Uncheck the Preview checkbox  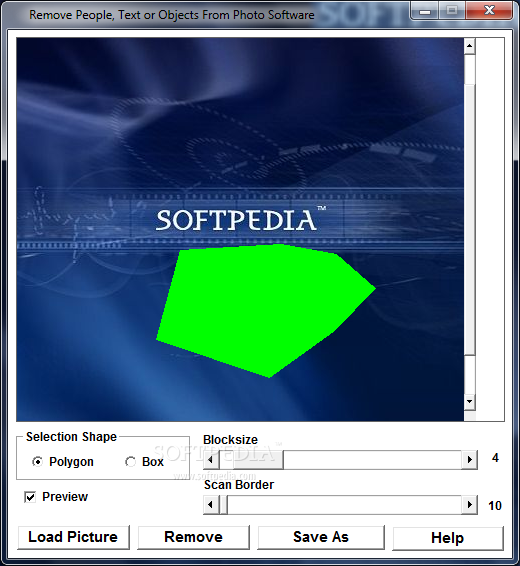tap(30, 497)
